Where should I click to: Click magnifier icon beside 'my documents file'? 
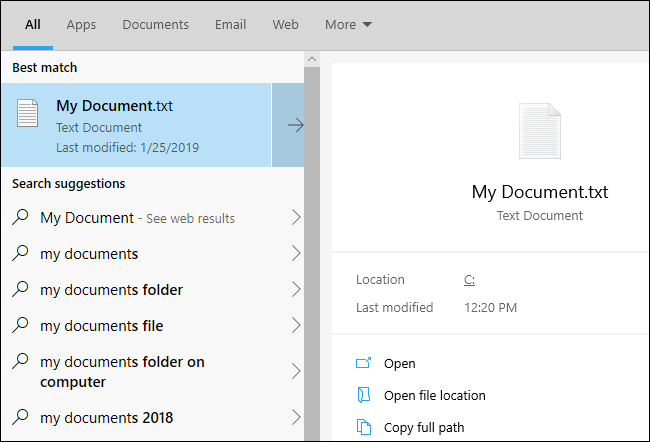(20, 325)
